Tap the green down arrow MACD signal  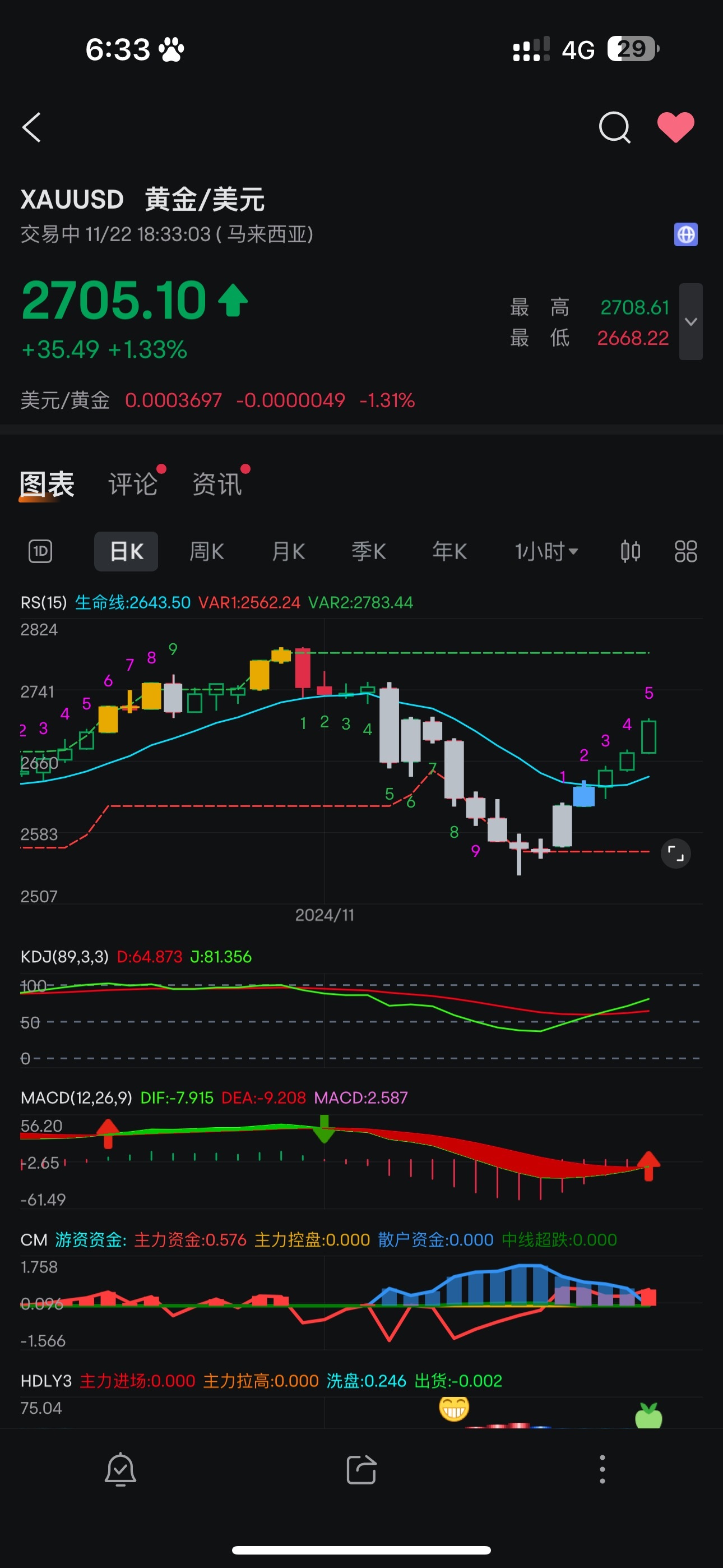[325, 1129]
